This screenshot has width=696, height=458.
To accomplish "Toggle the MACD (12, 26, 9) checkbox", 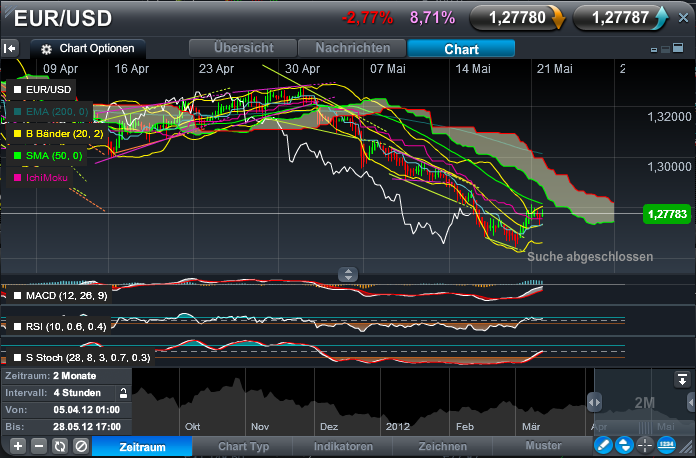I will click(x=17, y=296).
